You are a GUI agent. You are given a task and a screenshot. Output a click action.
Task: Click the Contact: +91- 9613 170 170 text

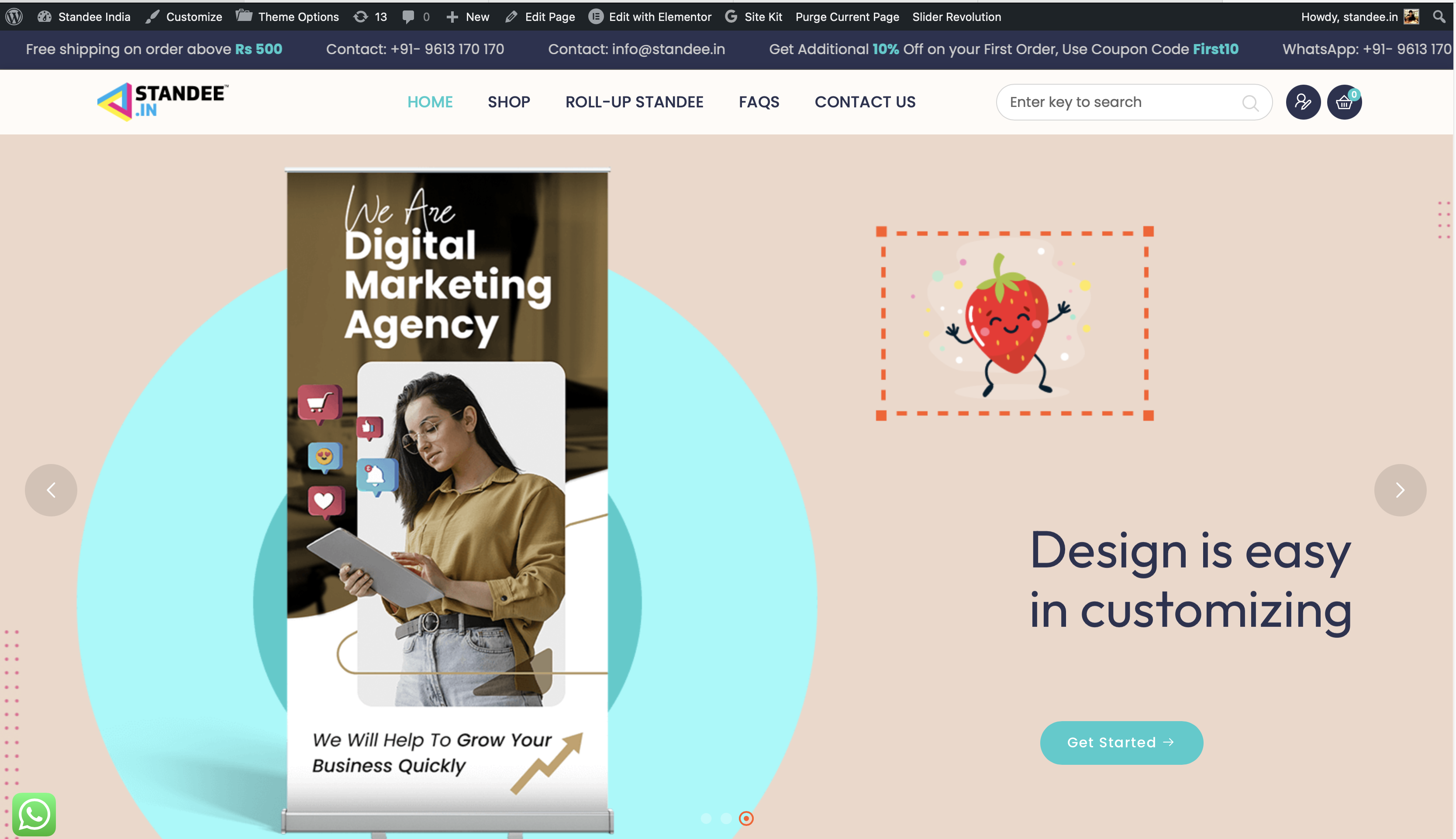pyautogui.click(x=415, y=49)
